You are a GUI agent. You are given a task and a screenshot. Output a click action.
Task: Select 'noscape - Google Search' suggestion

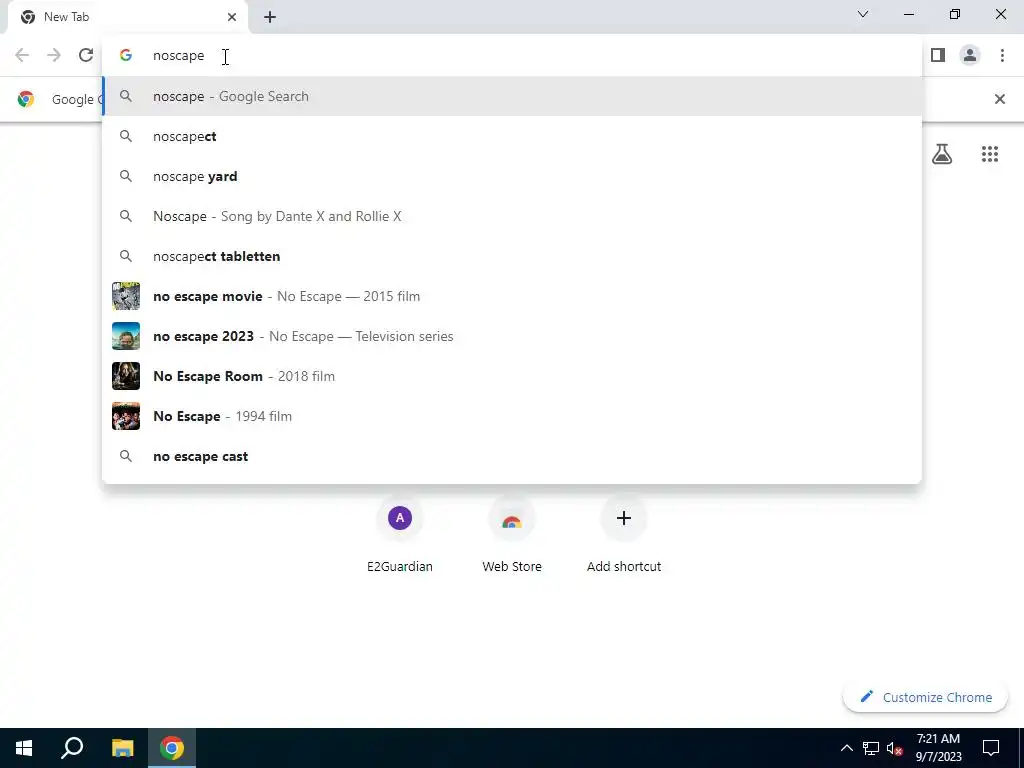tap(512, 97)
